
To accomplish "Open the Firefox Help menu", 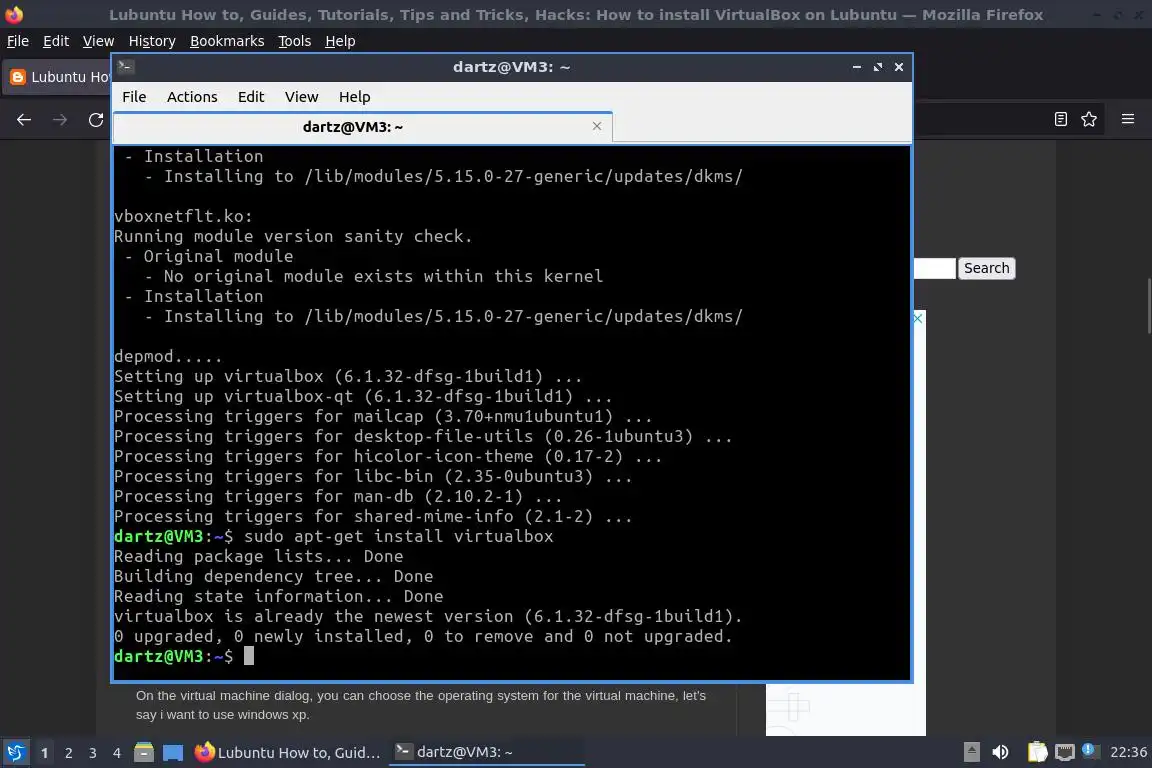I will point(340,41).
